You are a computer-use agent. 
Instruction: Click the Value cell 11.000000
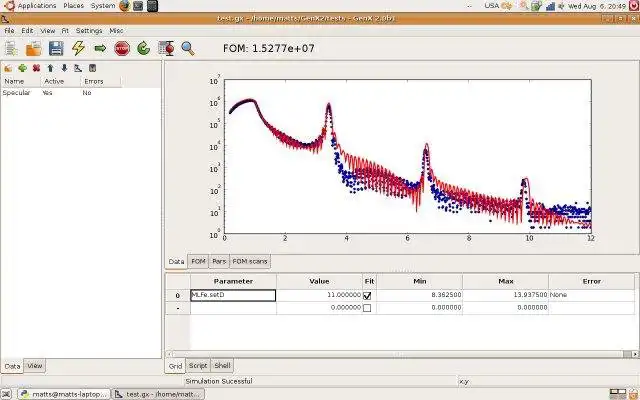click(x=319, y=295)
